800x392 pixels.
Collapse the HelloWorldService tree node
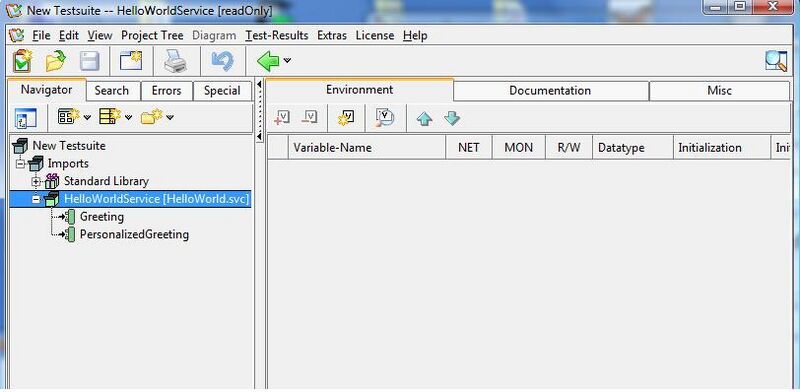(36, 200)
